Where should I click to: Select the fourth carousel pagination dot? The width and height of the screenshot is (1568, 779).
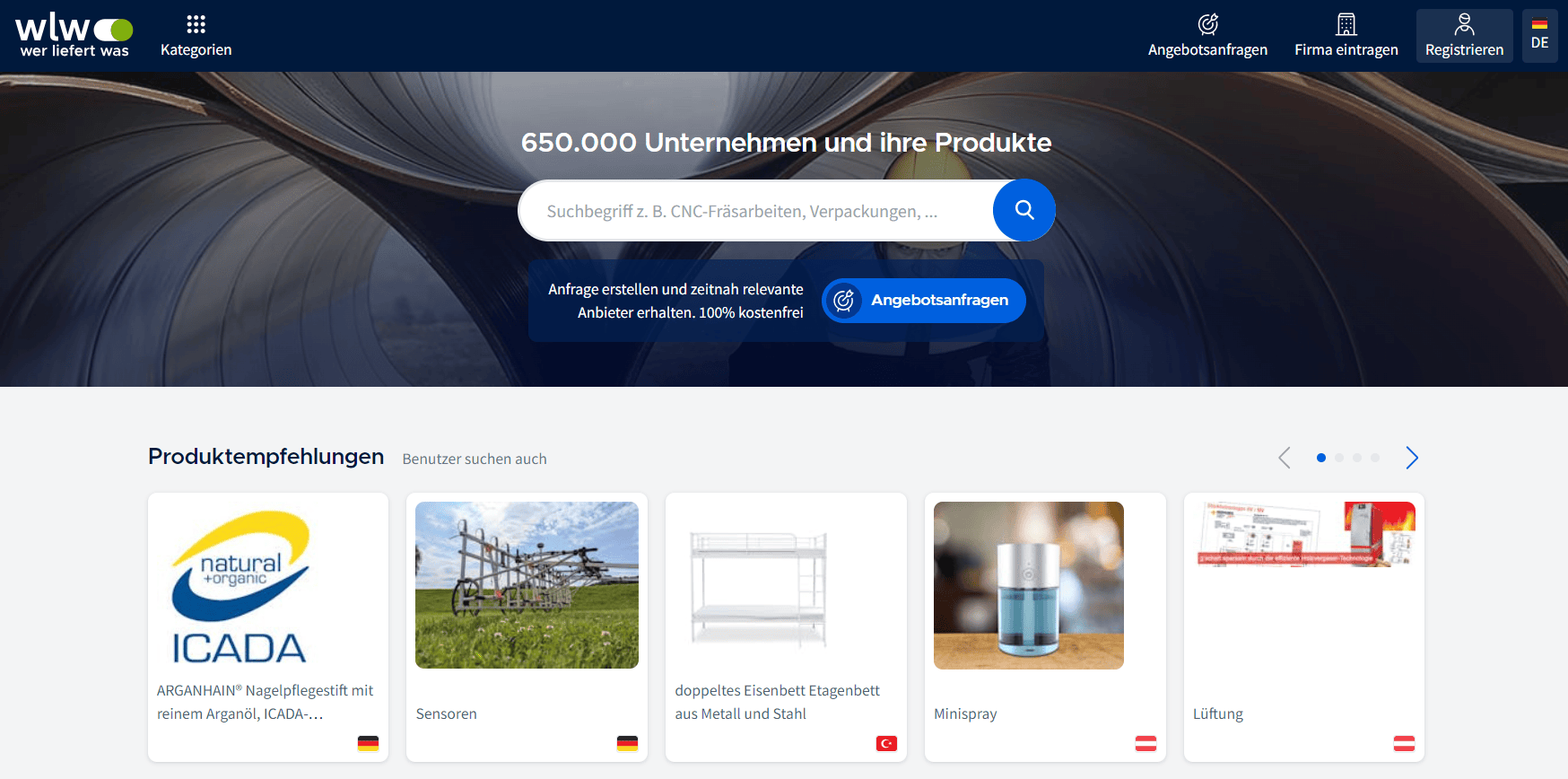coord(1375,458)
